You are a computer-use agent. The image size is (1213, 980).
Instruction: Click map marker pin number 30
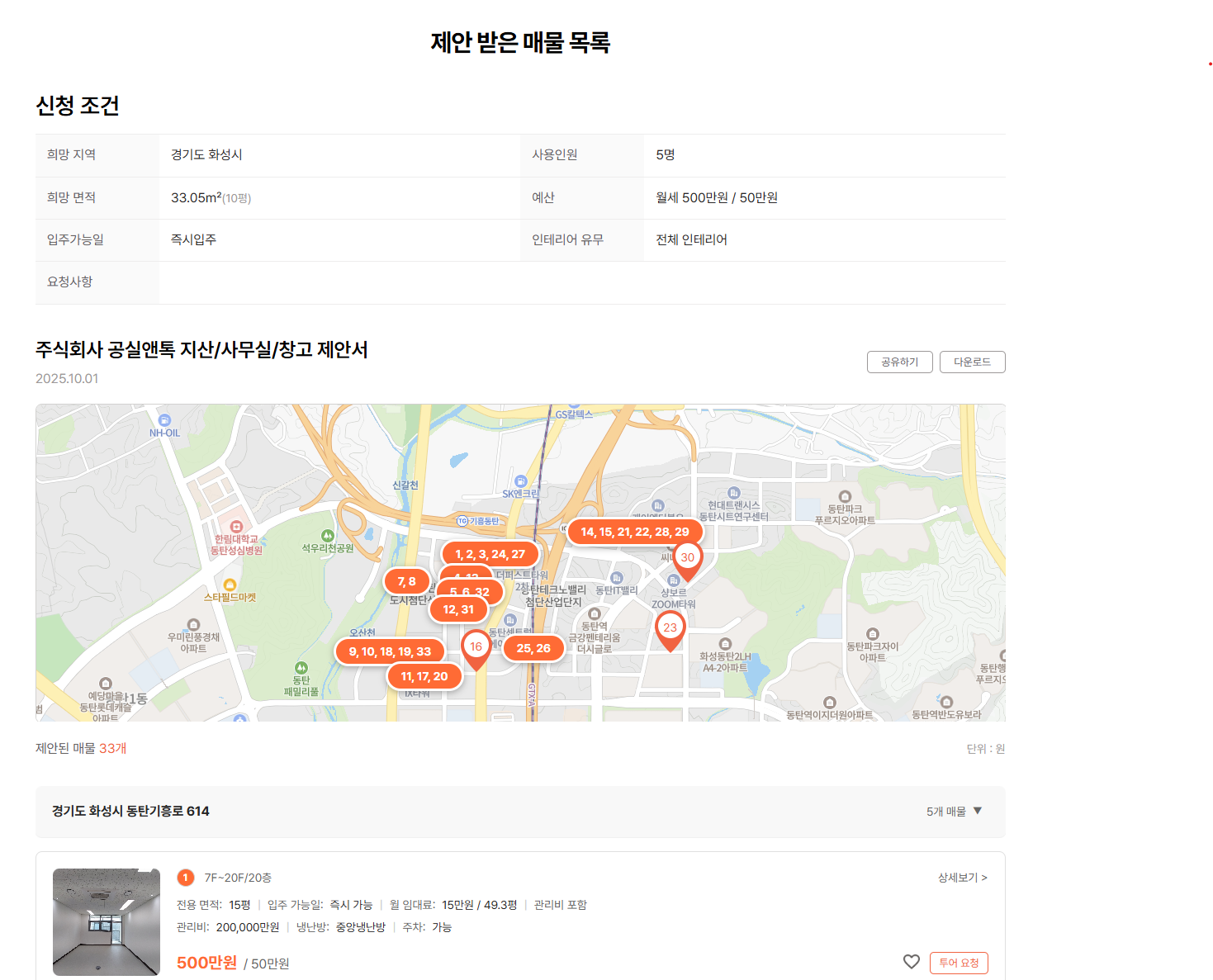tap(687, 558)
